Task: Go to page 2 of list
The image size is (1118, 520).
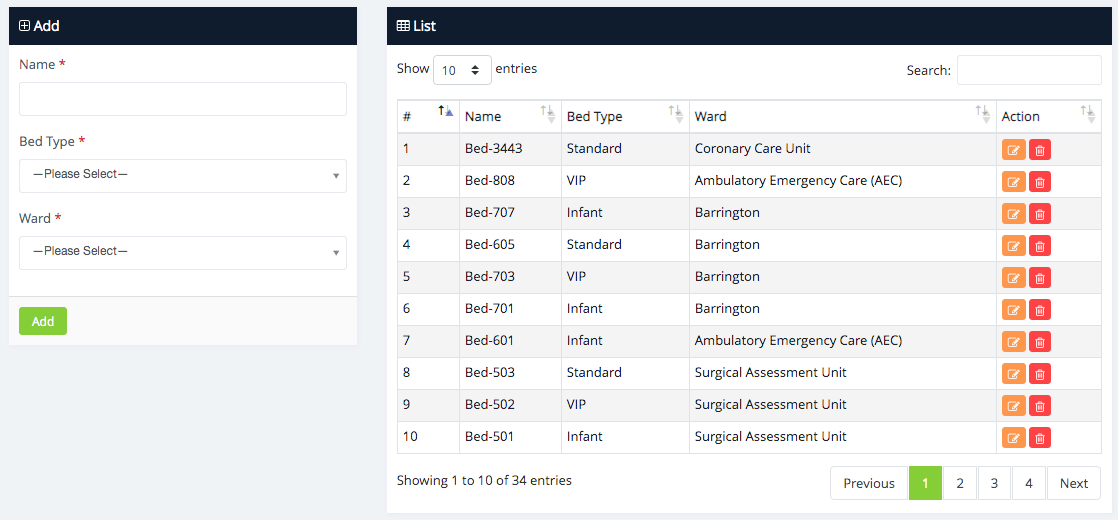Action: [x=959, y=483]
